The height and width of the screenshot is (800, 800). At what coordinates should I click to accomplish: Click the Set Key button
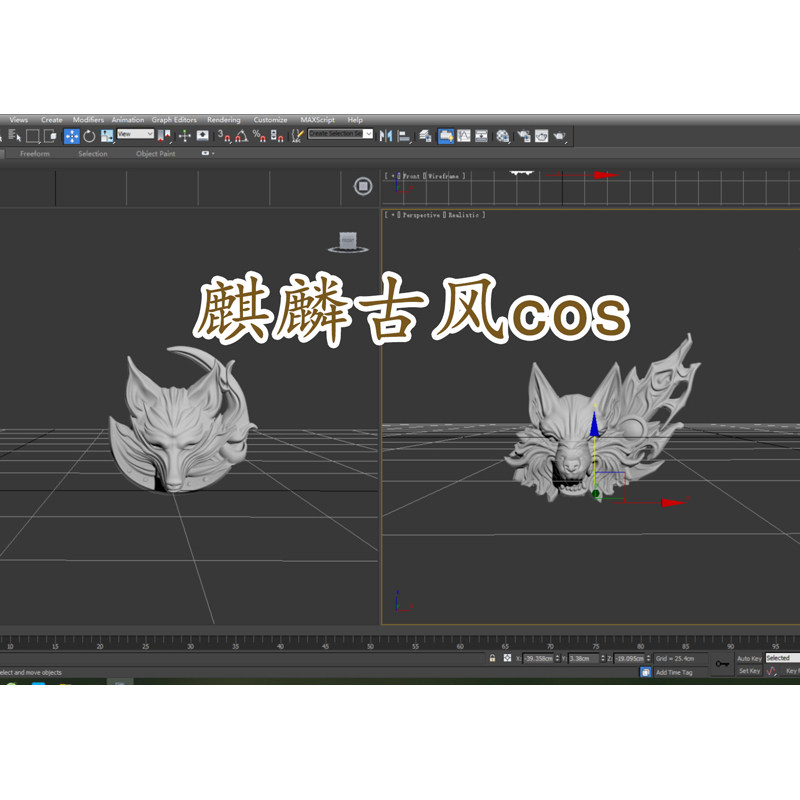pyautogui.click(x=749, y=671)
